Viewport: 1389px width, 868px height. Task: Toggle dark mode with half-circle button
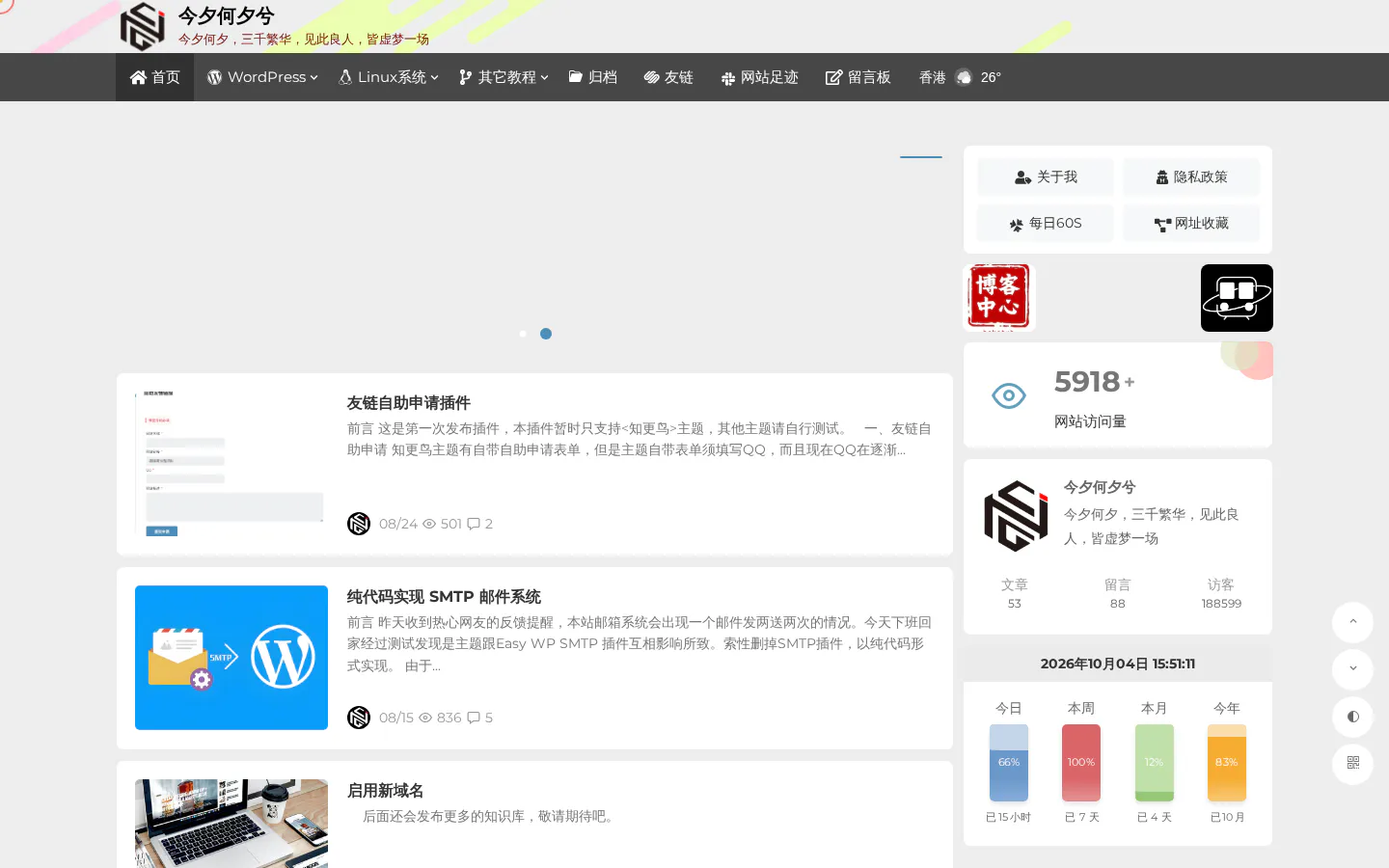tap(1352, 717)
